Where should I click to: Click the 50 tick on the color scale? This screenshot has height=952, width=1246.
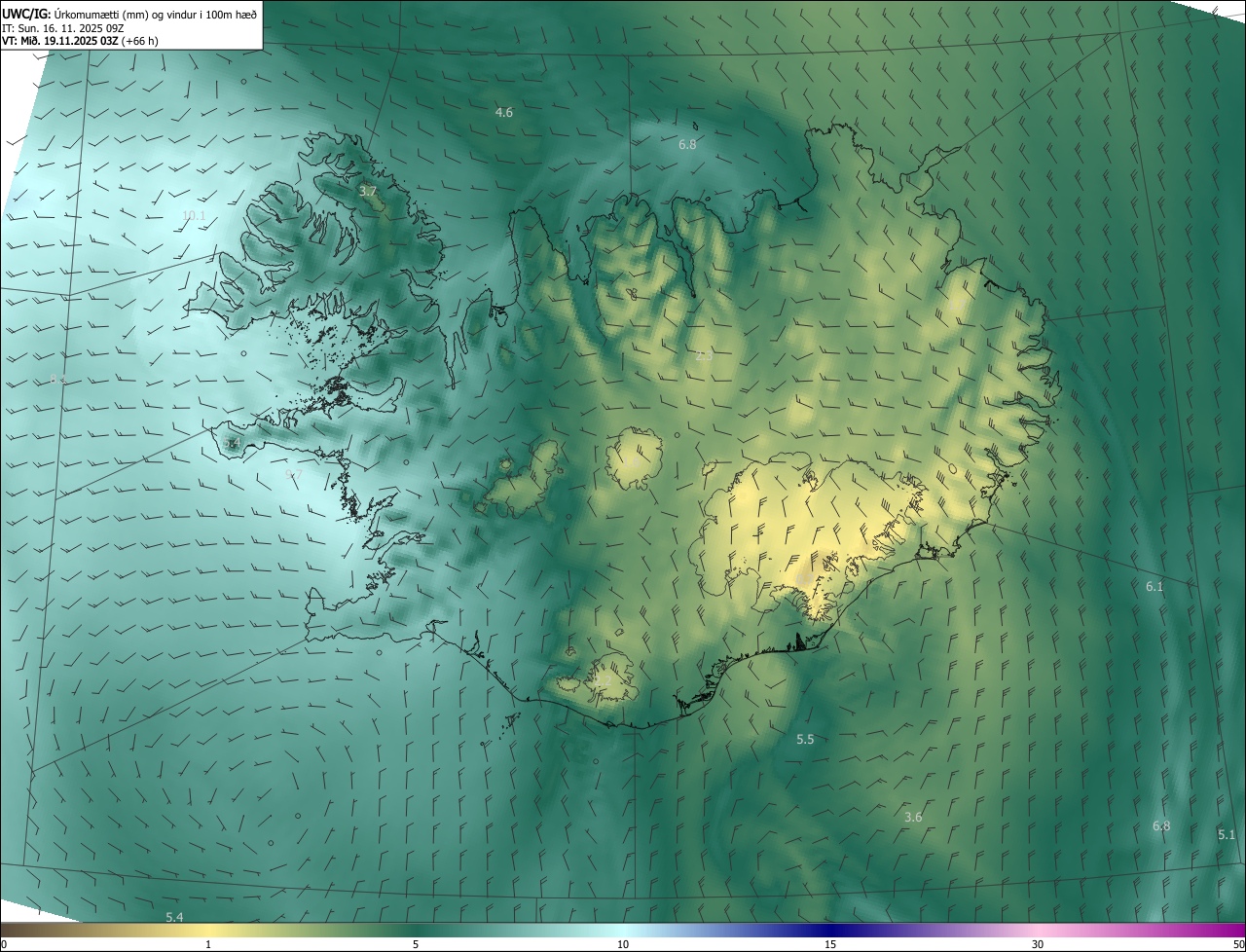pyautogui.click(x=1238, y=945)
